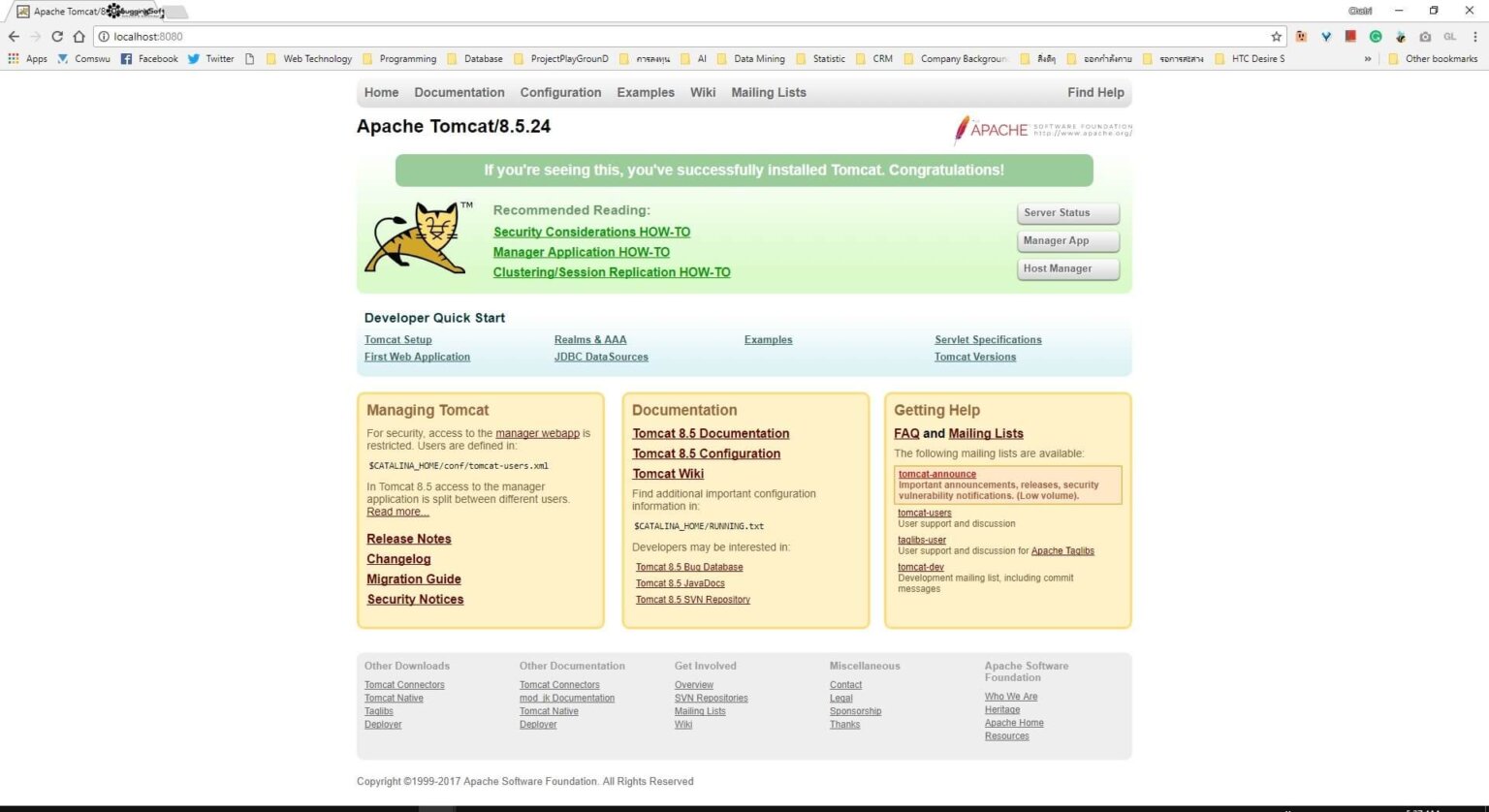Open the Chrome three-dot menu
The width and height of the screenshot is (1489, 812).
pyautogui.click(x=1475, y=36)
